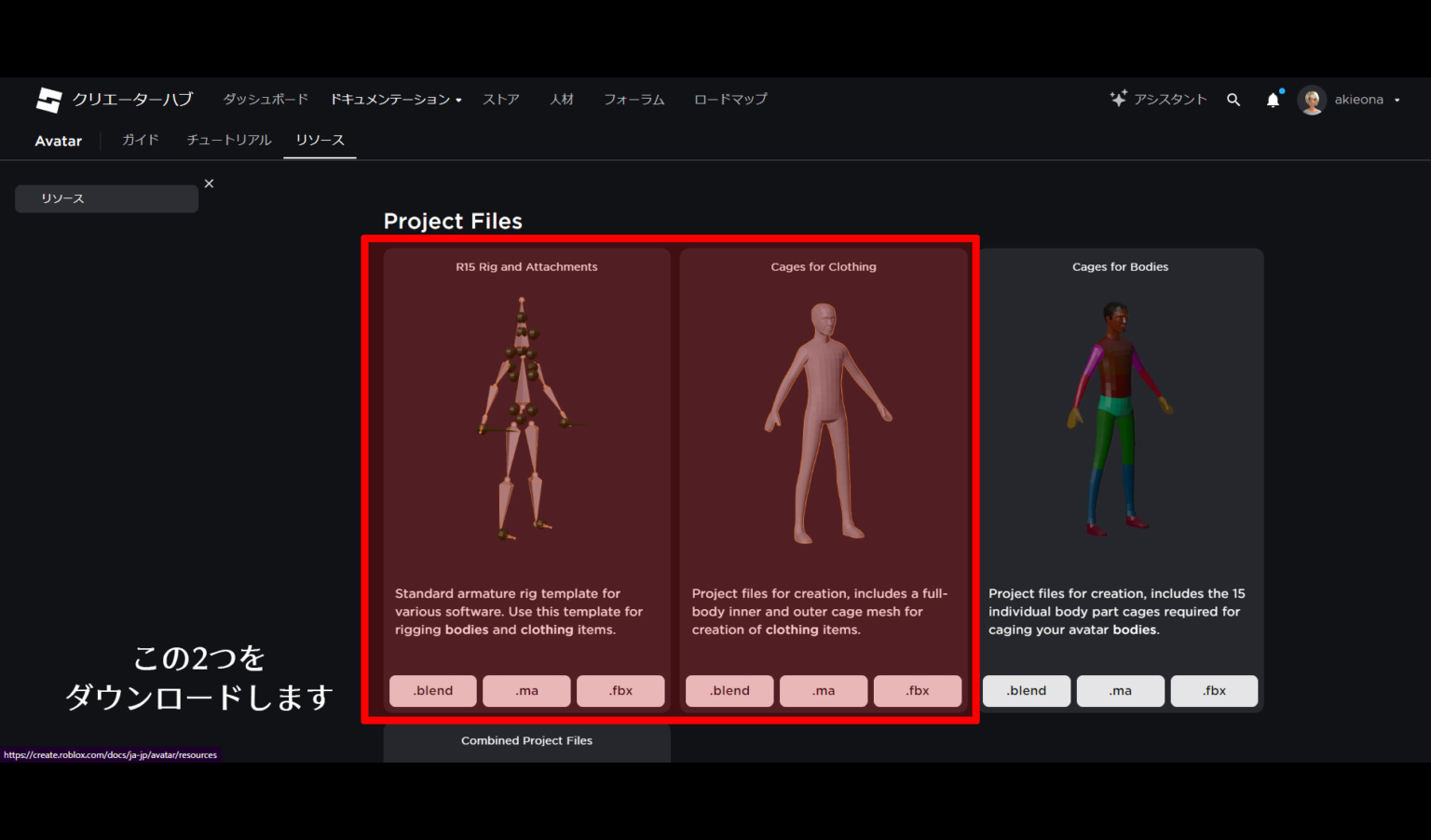Open the notifications bell
This screenshot has width=1431, height=840.
click(x=1273, y=99)
